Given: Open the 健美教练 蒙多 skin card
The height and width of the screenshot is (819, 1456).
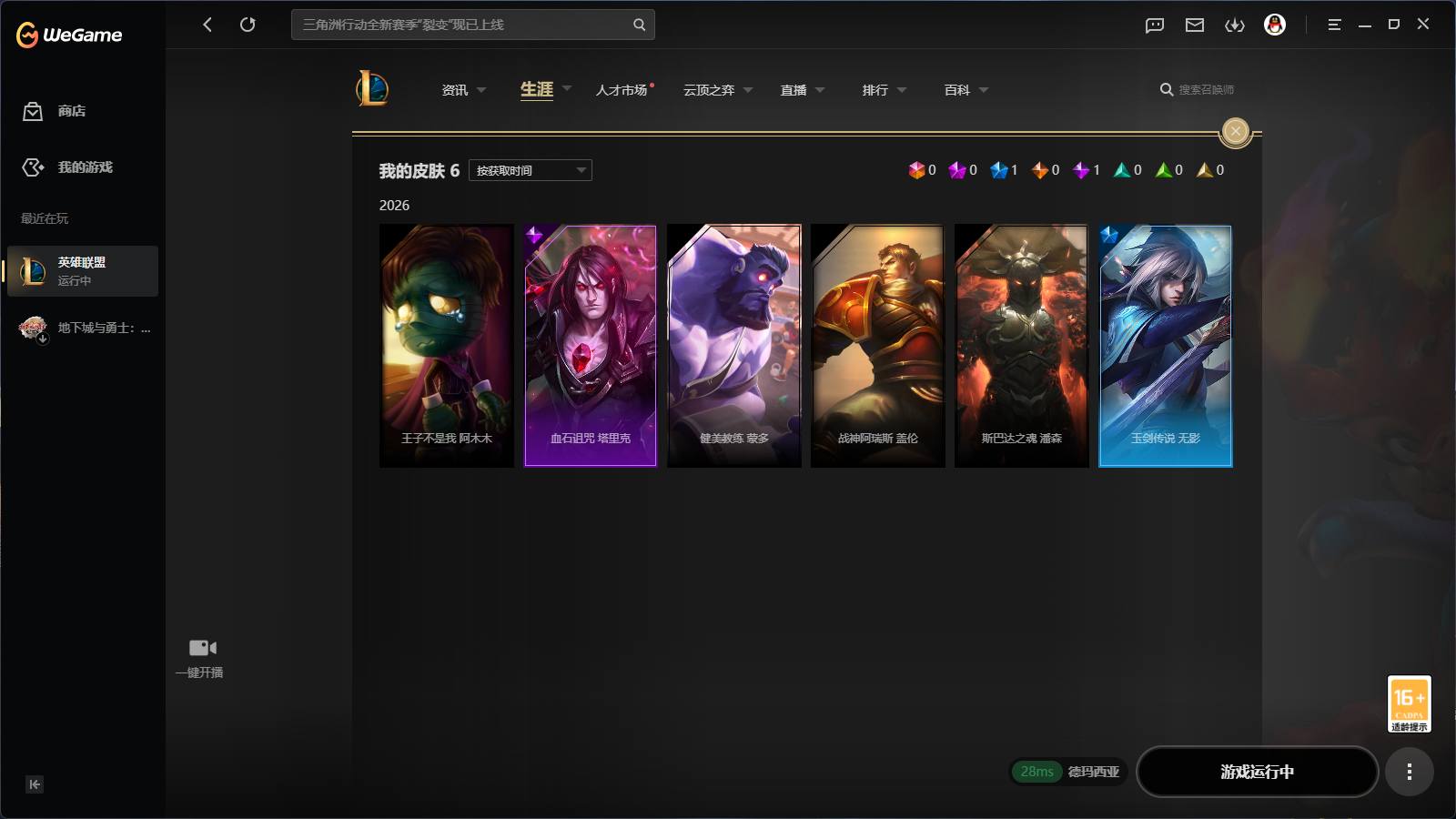Looking at the screenshot, I should (734, 346).
